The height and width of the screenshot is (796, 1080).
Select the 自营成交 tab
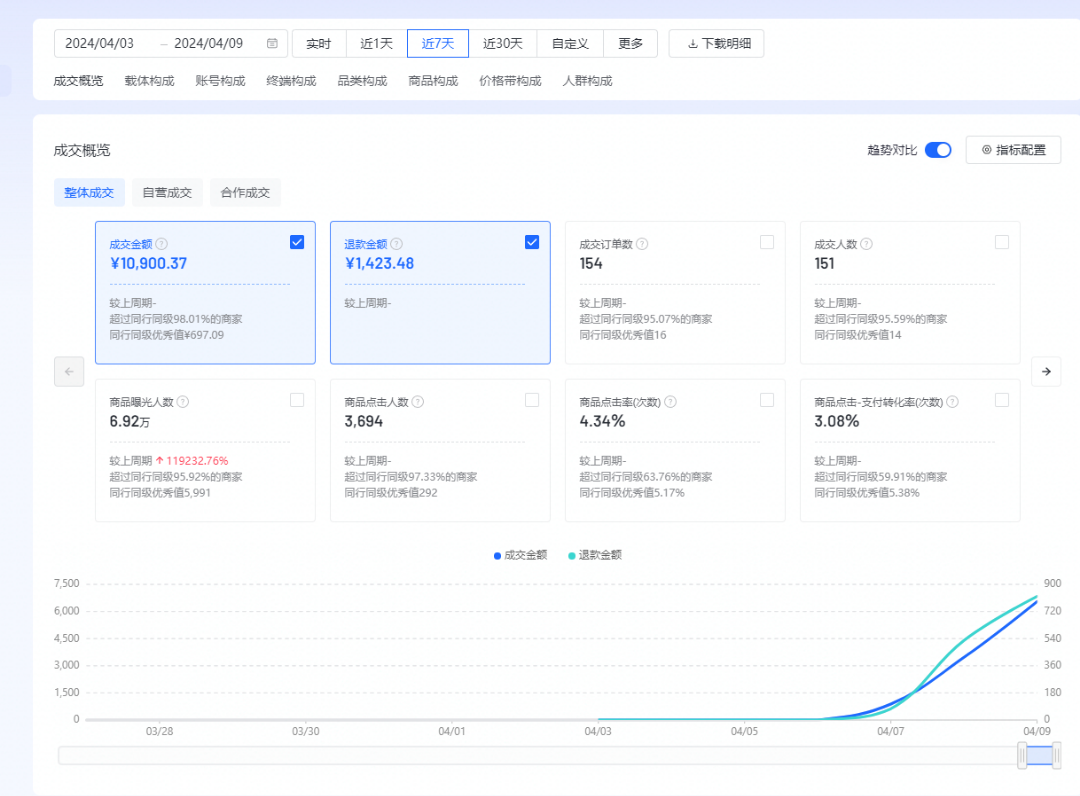167,193
